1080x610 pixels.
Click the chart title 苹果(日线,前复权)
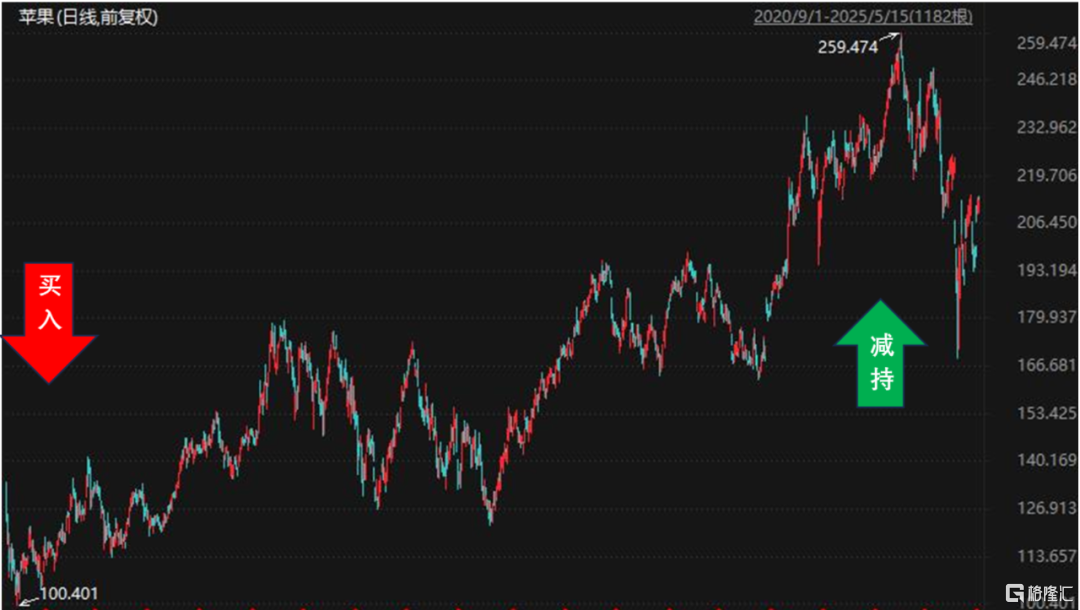coord(88,17)
